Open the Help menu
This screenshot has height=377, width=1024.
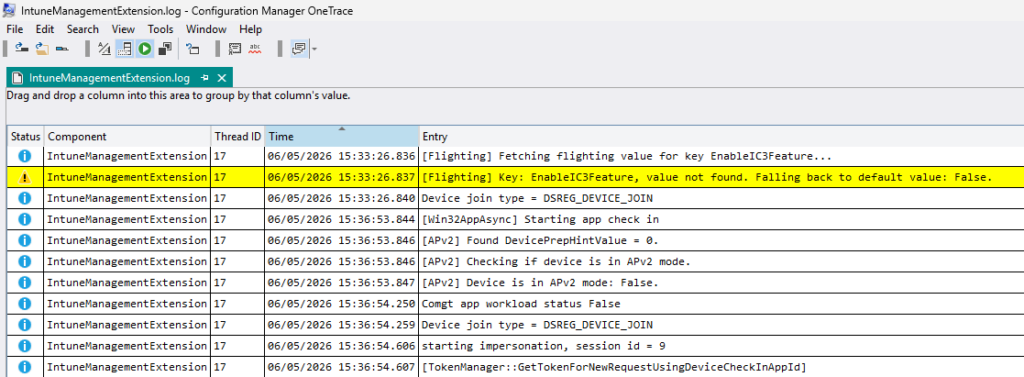pyautogui.click(x=250, y=29)
